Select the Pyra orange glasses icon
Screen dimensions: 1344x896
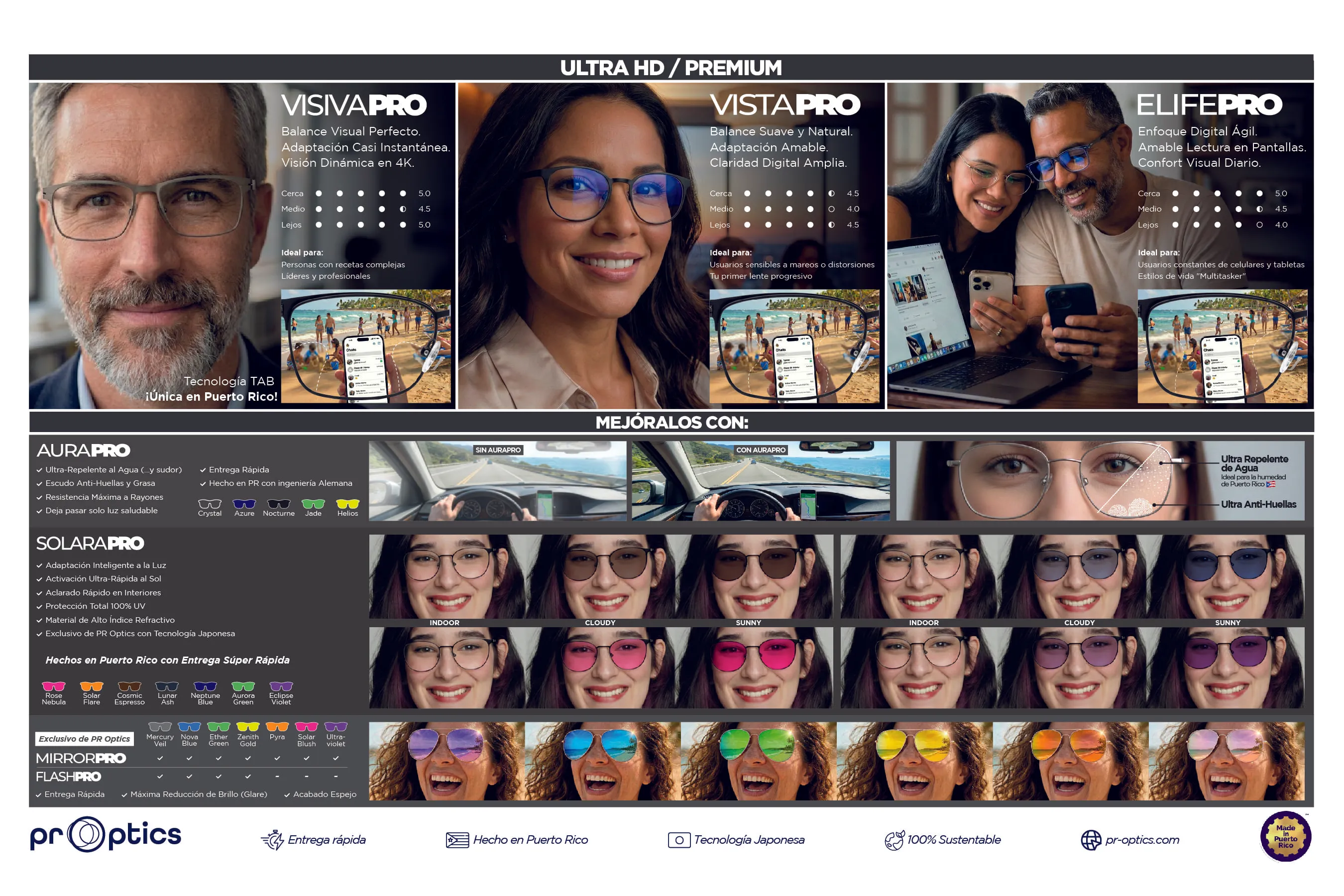[x=277, y=727]
